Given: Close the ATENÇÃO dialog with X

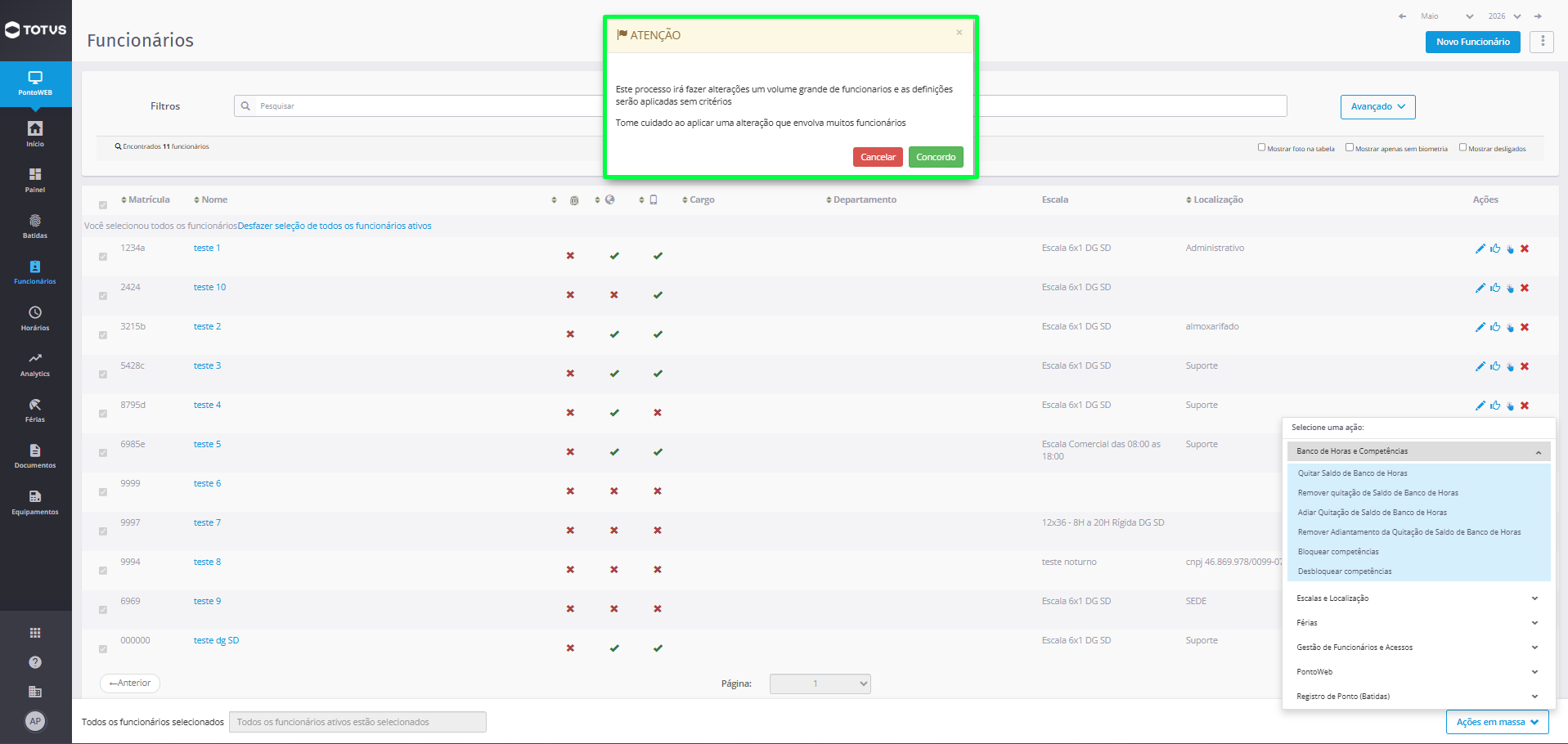Looking at the screenshot, I should (959, 33).
